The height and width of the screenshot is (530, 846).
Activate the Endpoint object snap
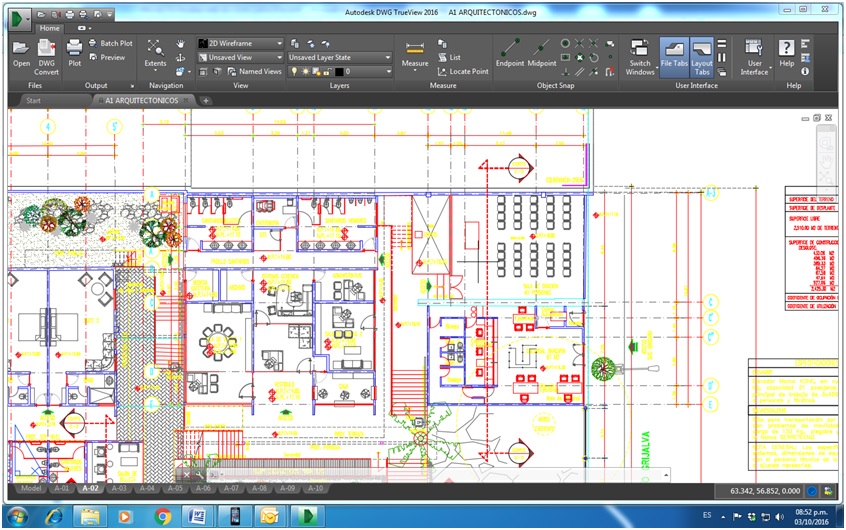pos(510,49)
